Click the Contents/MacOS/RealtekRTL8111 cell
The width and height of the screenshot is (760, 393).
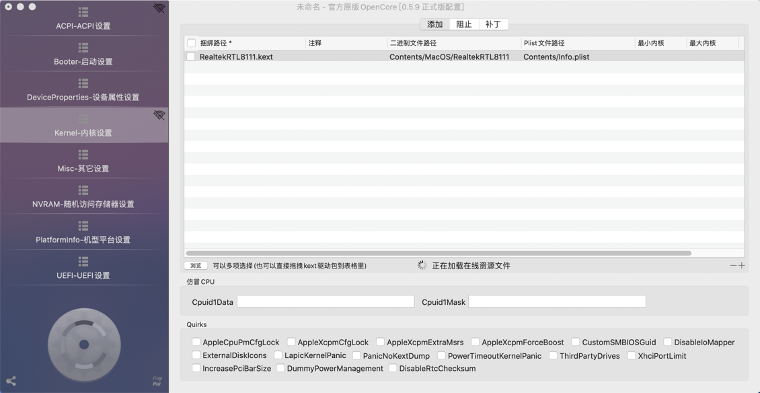449,57
